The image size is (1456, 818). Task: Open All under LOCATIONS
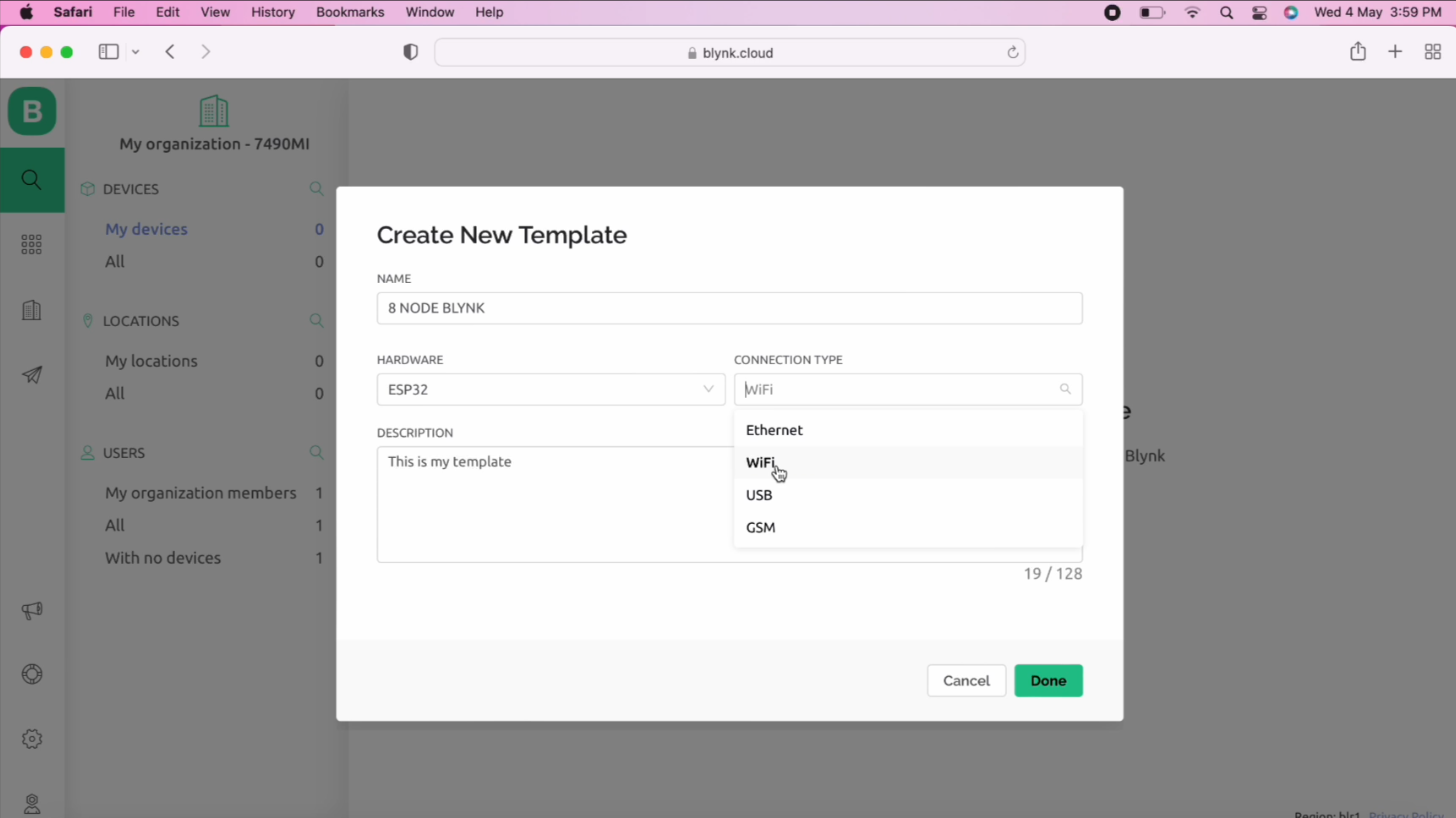pos(115,393)
